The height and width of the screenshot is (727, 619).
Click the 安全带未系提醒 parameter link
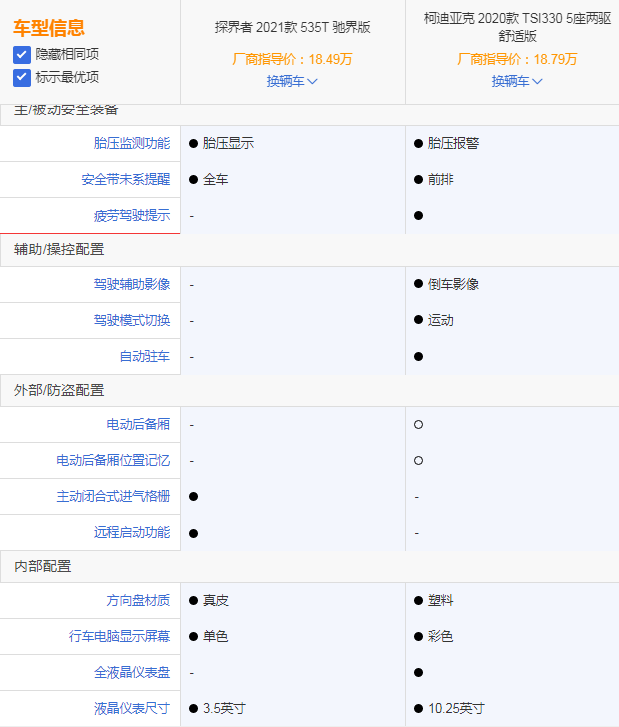click(x=126, y=179)
